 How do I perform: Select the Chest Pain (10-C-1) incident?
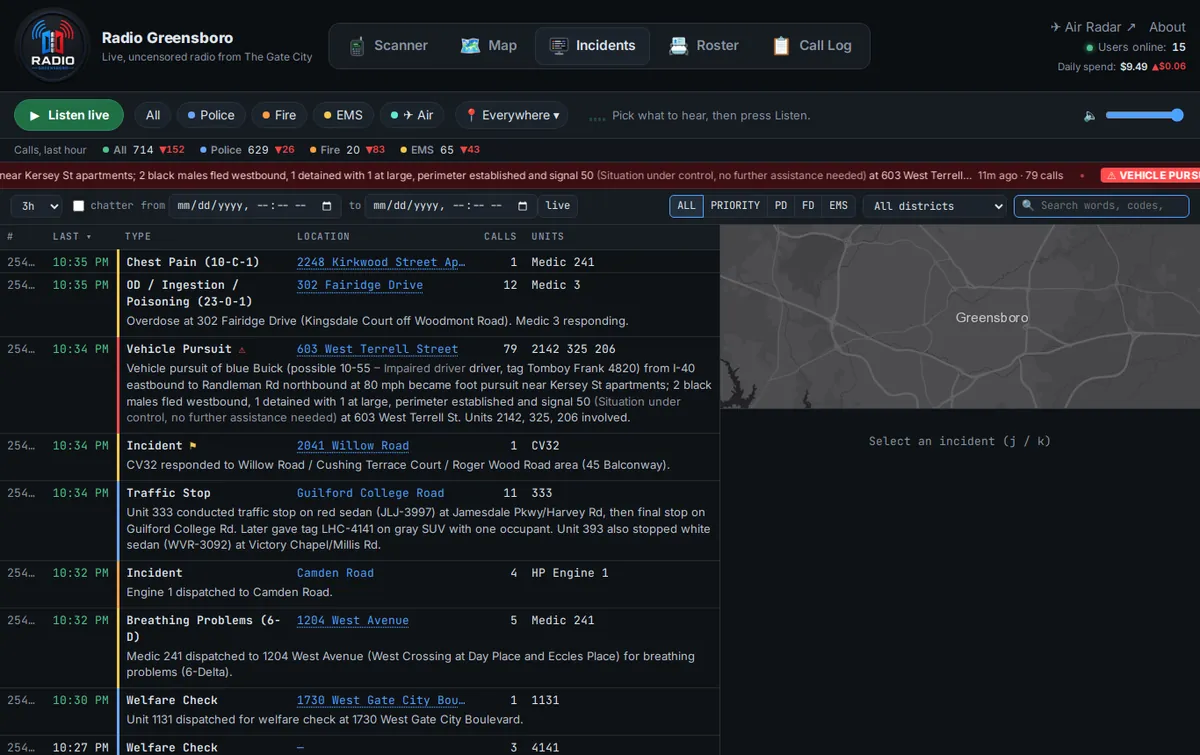(x=360, y=262)
